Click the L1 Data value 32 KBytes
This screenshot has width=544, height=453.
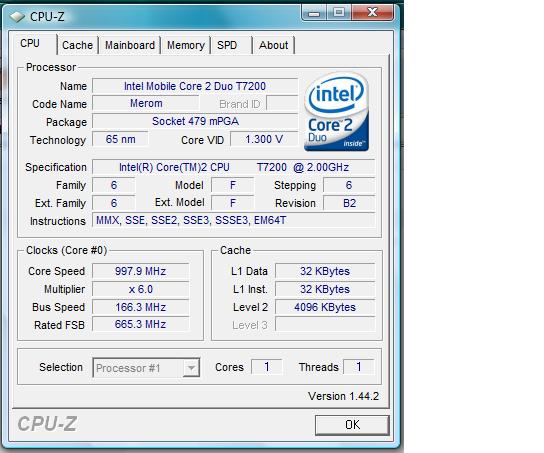325,271
